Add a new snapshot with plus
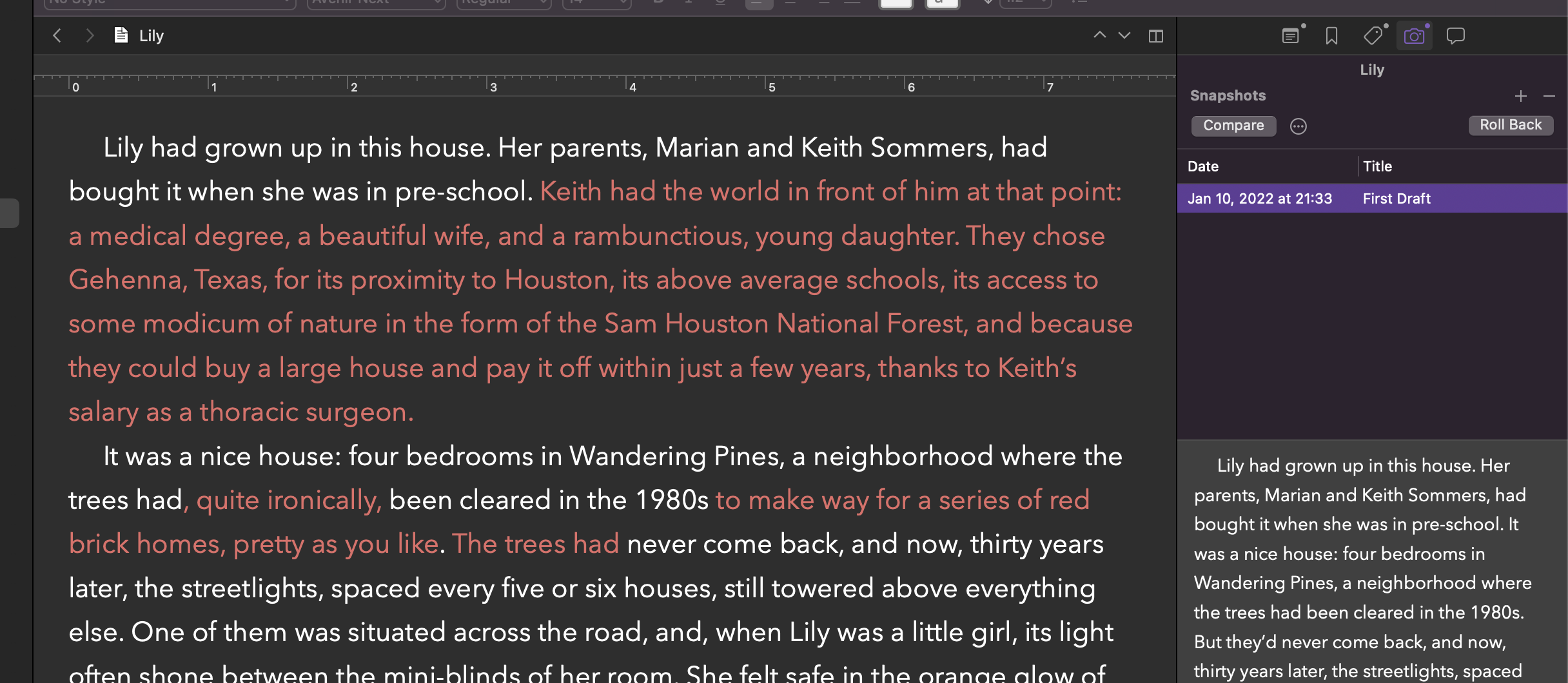Screen dimensions: 1568x683 (x=1521, y=96)
